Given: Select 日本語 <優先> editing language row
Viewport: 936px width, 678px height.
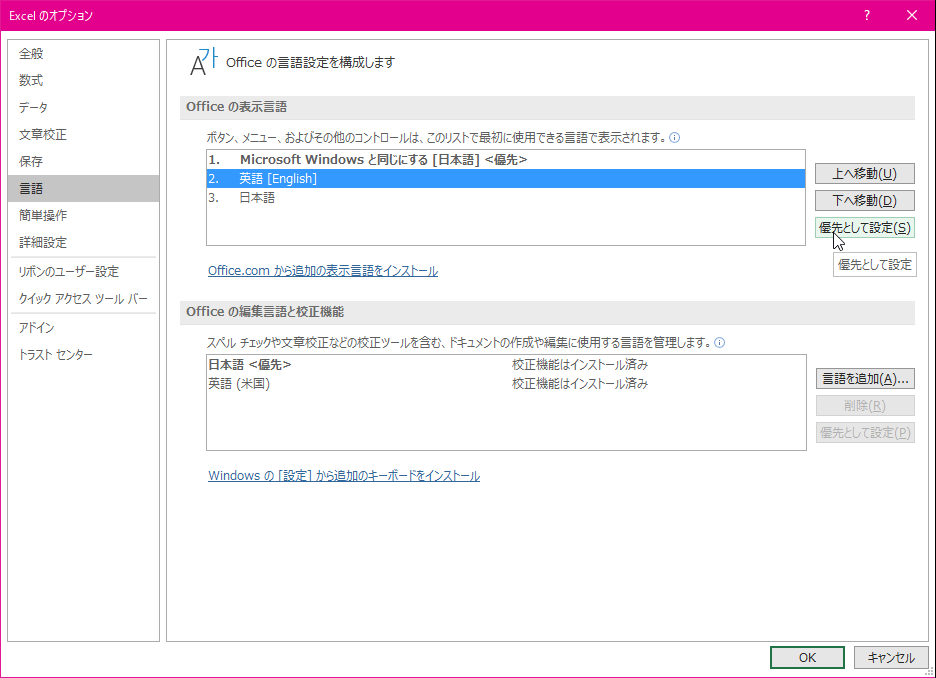Looking at the screenshot, I should click(x=506, y=365).
